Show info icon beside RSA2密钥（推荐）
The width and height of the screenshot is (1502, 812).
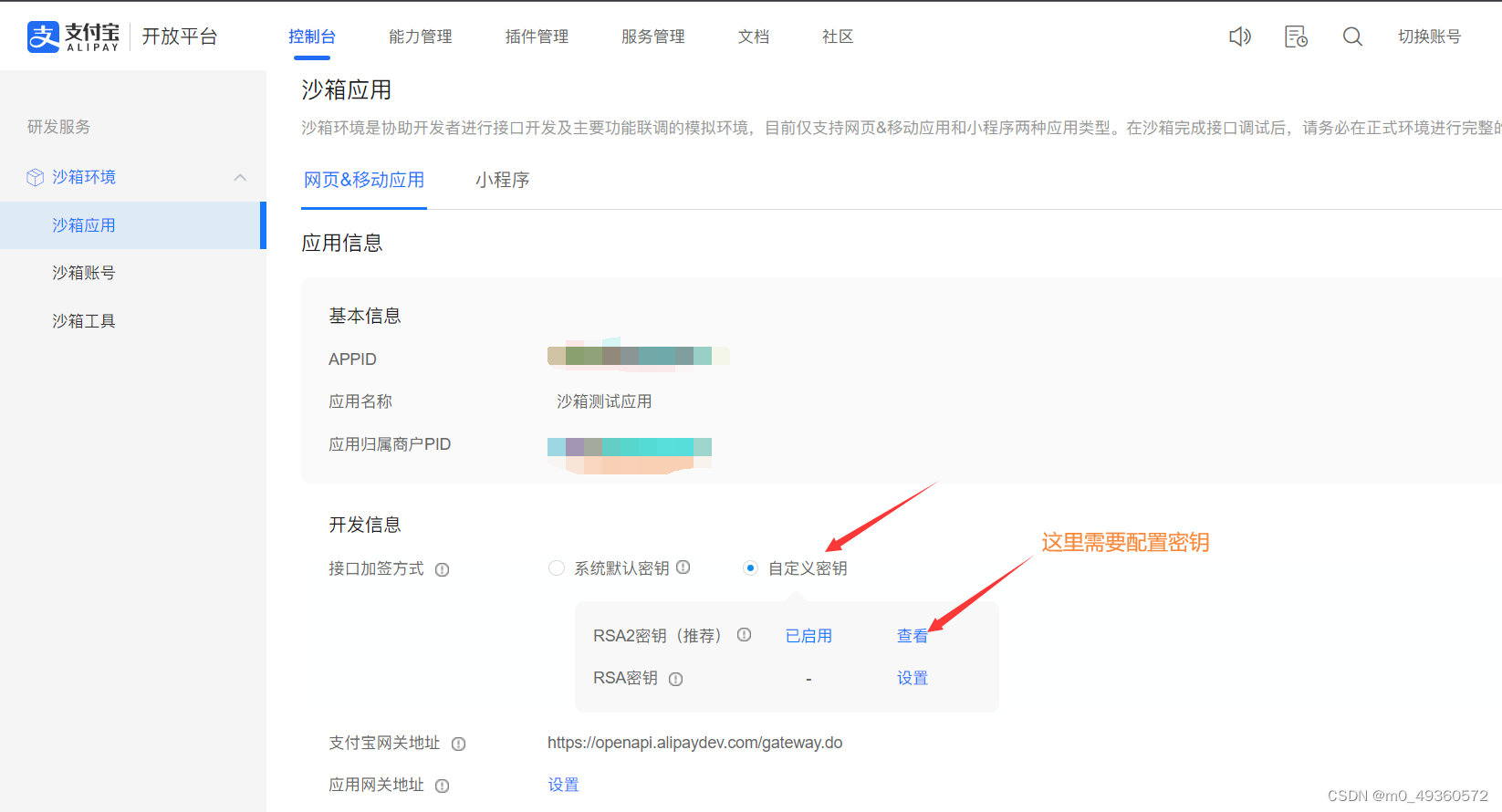[744, 634]
